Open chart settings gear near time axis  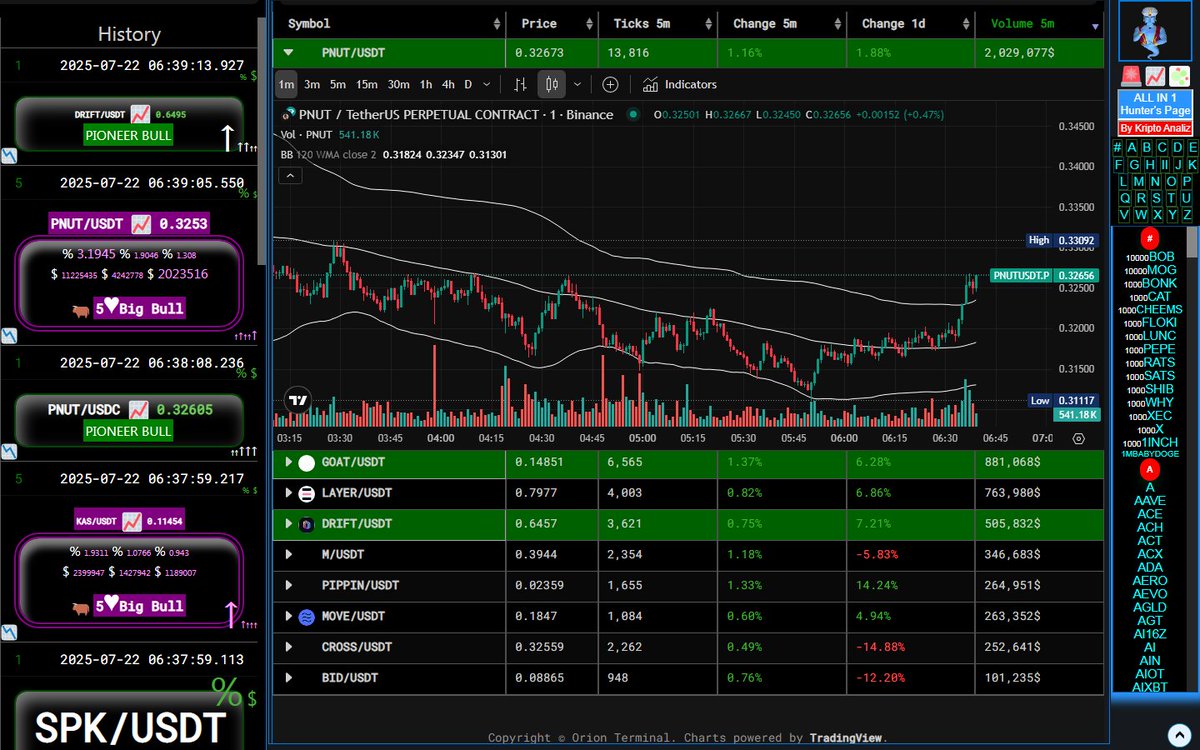click(x=1078, y=438)
